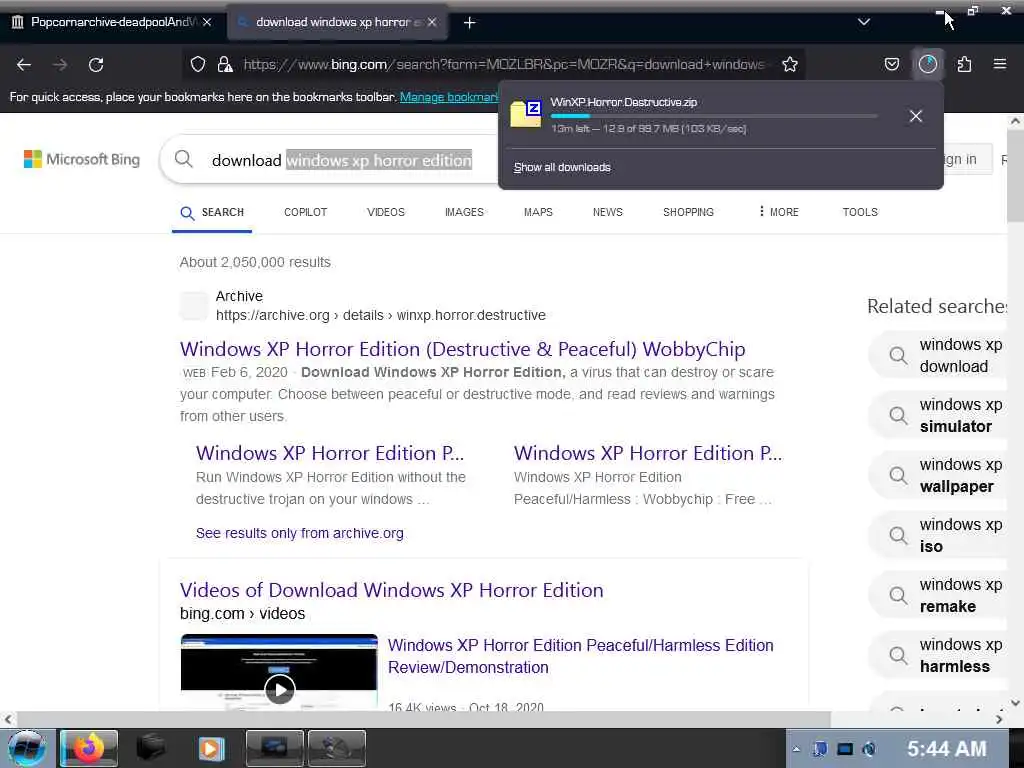Click the horizontal scrollbar at page bottom
The height and width of the screenshot is (768, 1024).
(x=423, y=719)
